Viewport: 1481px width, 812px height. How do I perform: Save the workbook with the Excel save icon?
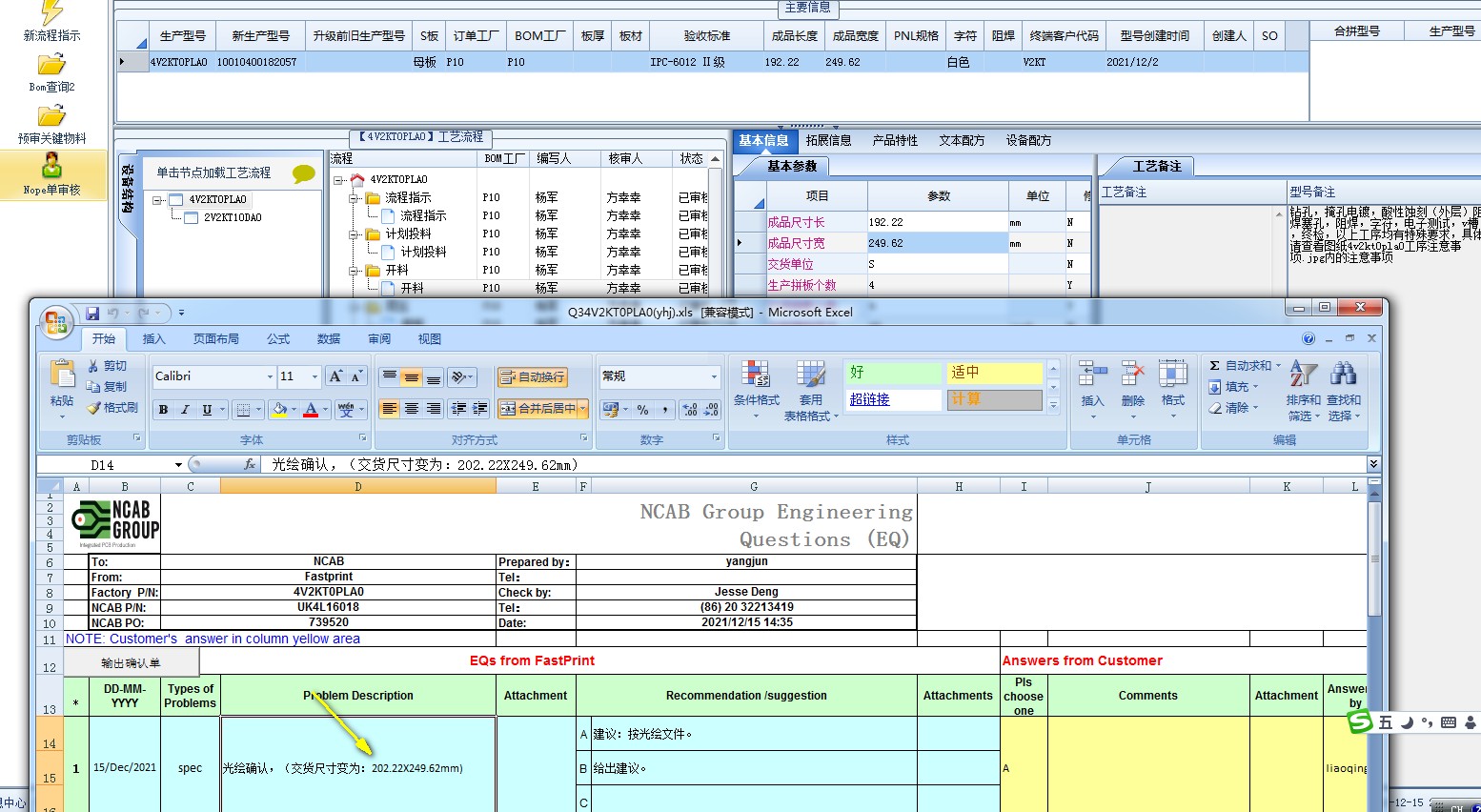(x=92, y=313)
